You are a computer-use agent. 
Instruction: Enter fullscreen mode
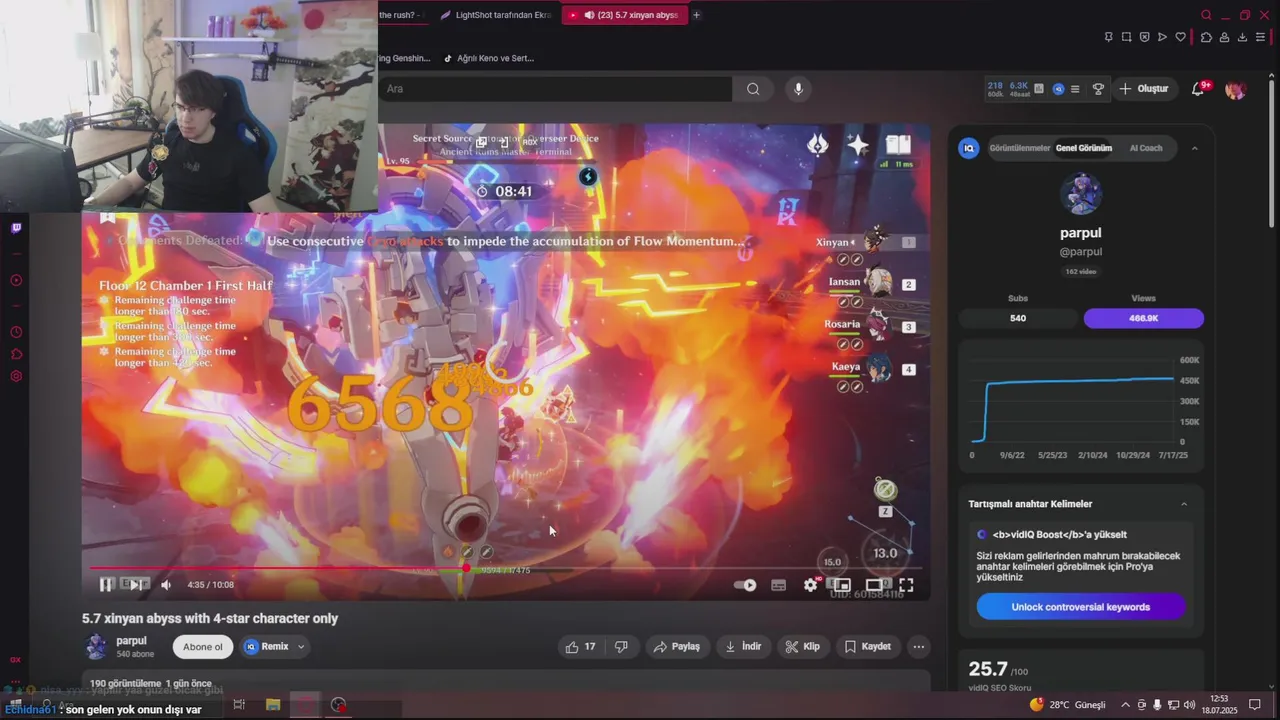click(x=906, y=585)
